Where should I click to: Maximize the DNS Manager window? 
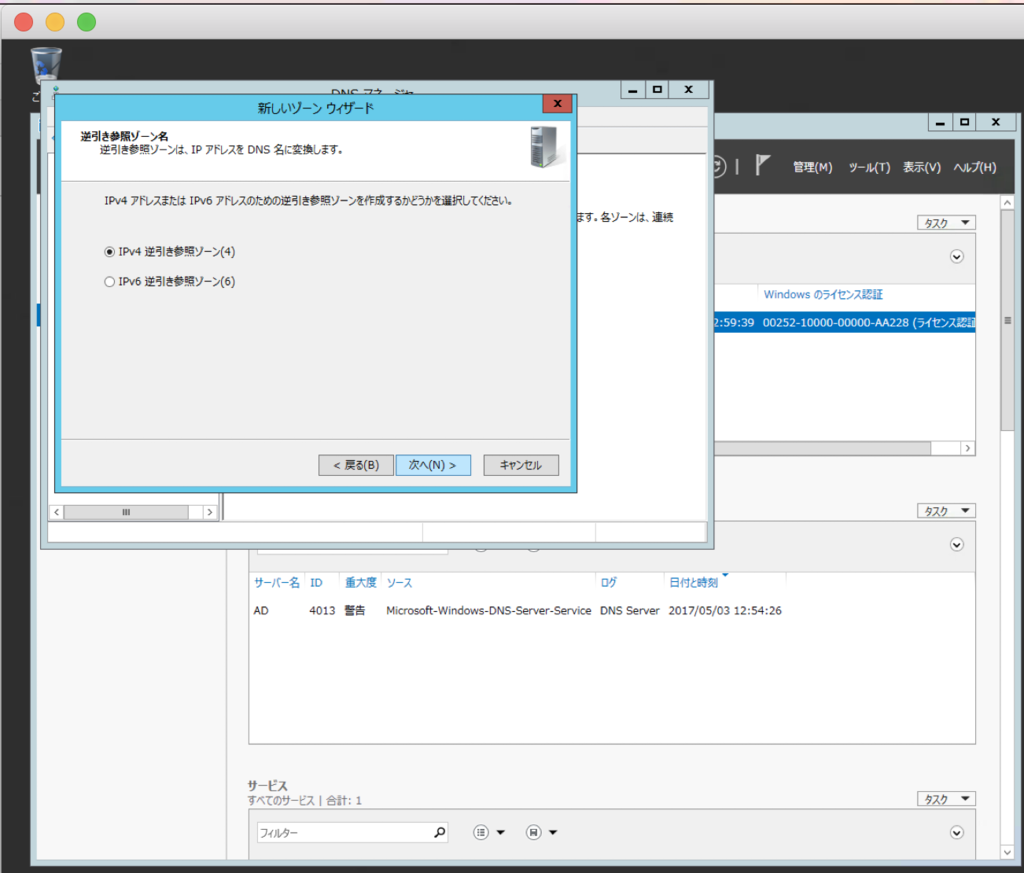pyautogui.click(x=657, y=90)
